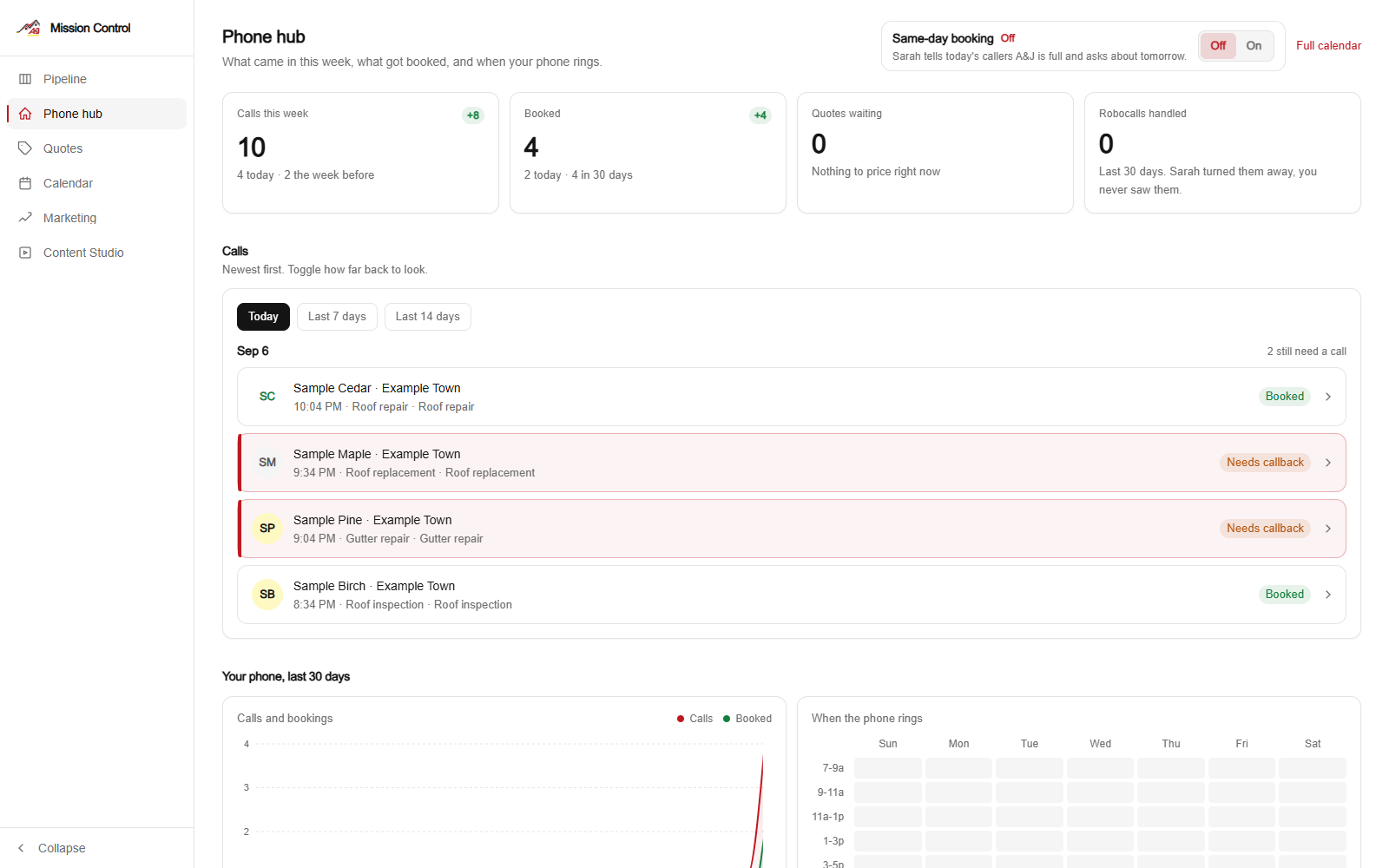Click the red Calls legend dot
1389x868 pixels.
coord(681,719)
